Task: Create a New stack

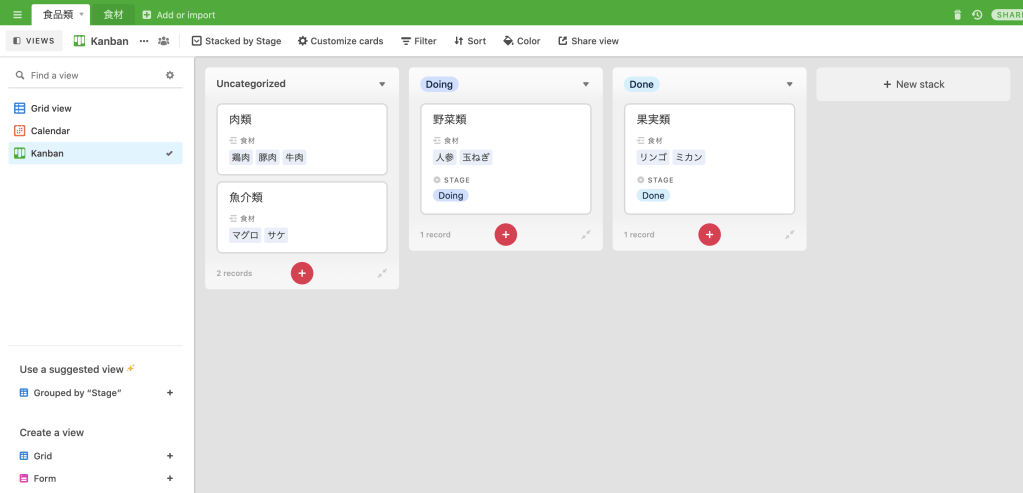Action: point(913,85)
